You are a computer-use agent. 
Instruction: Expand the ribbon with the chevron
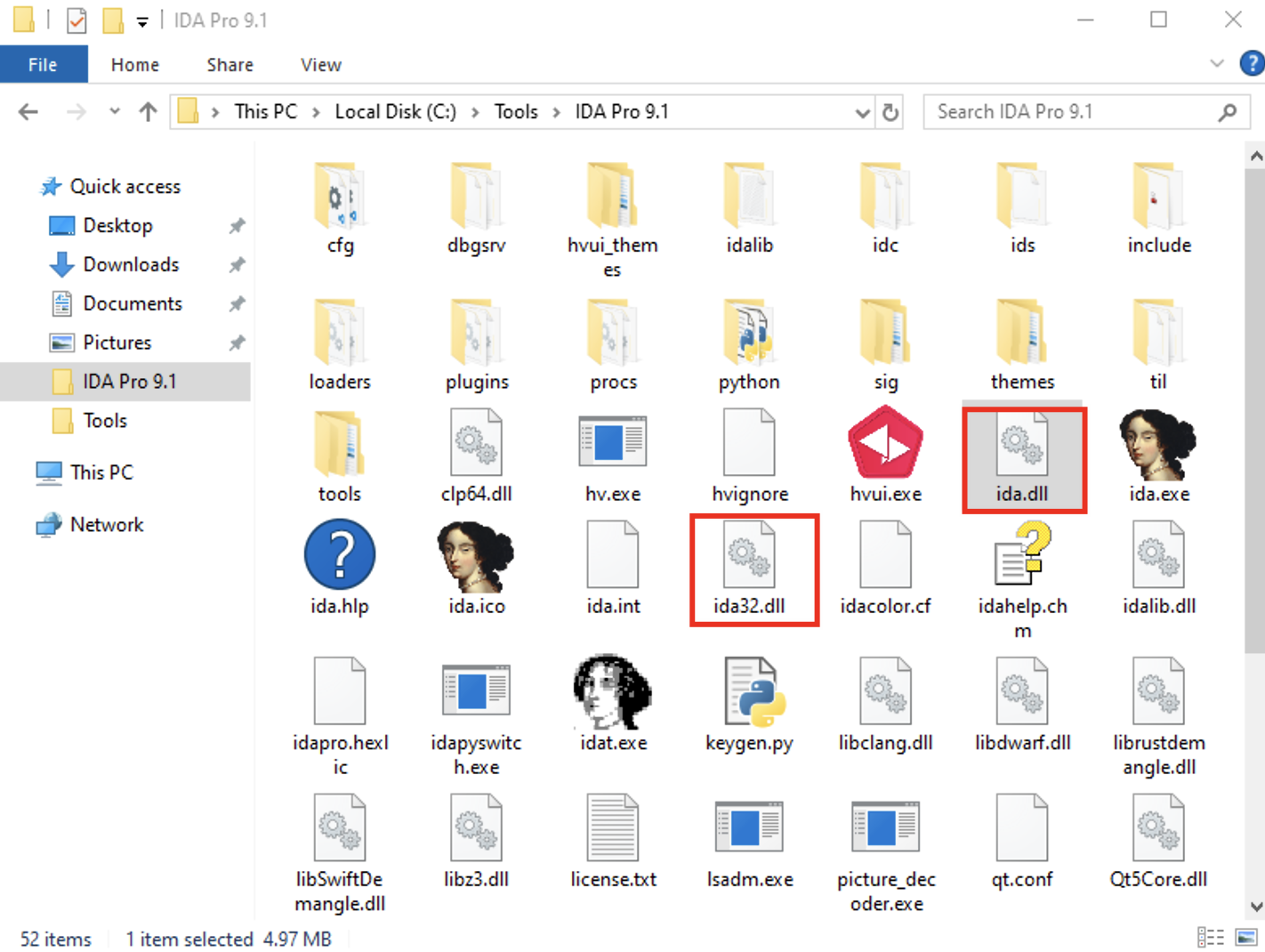[1217, 64]
